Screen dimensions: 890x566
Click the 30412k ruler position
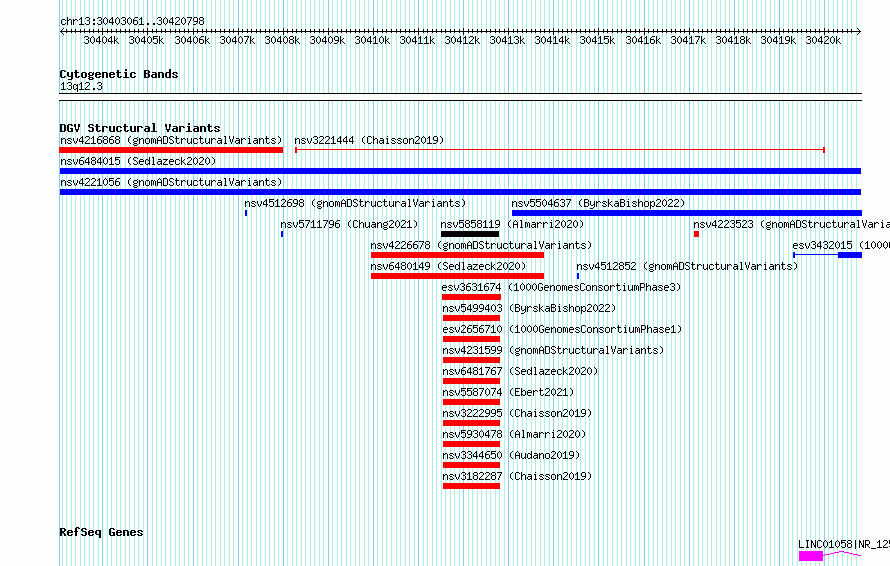tap(462, 40)
